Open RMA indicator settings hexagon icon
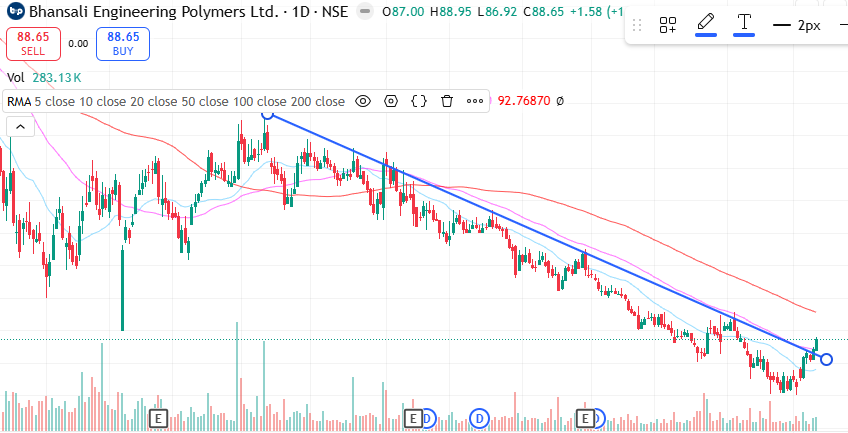Screen dimensions: 848x433 (391, 101)
